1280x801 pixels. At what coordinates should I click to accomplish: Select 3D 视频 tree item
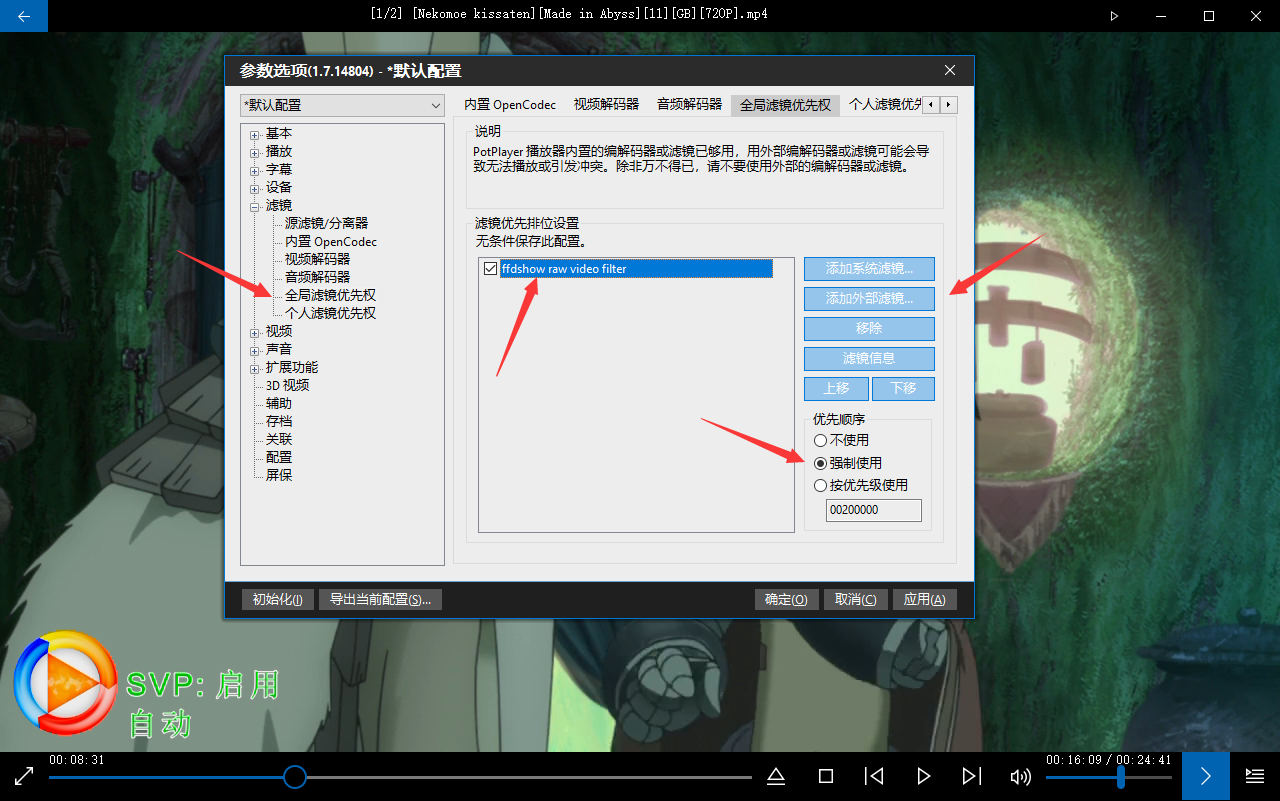tap(287, 385)
